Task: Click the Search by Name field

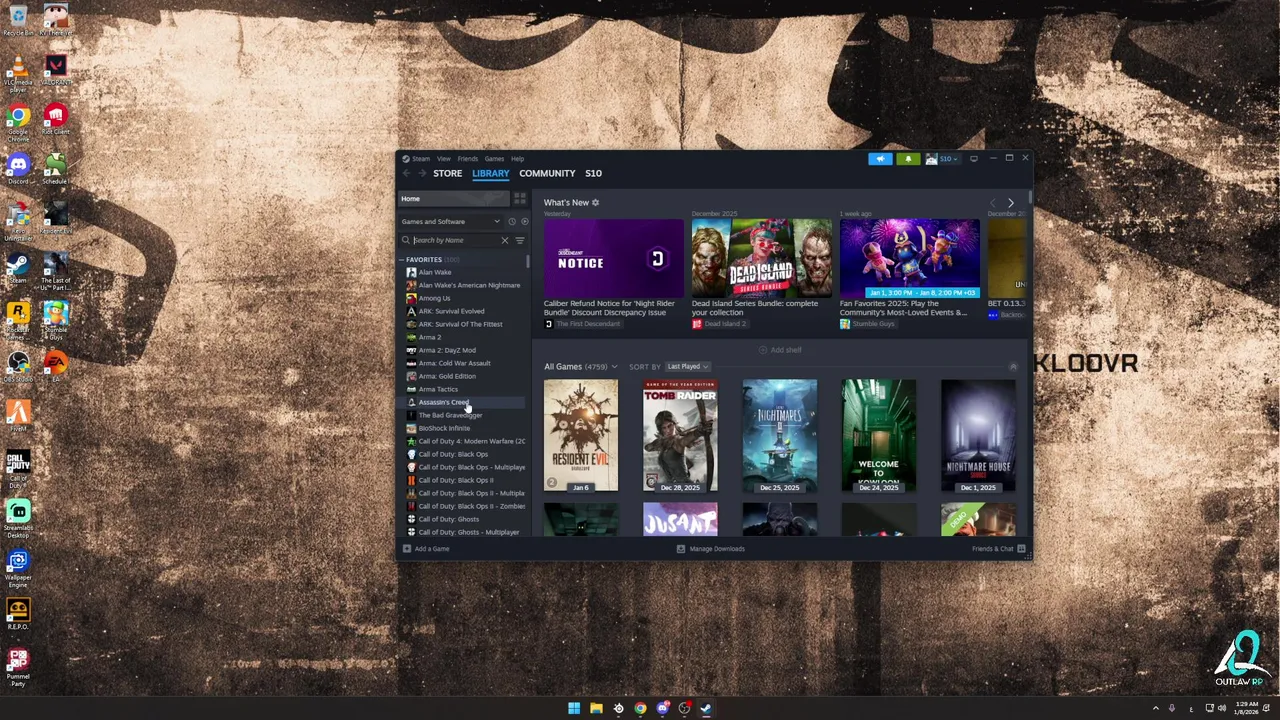Action: pos(455,240)
